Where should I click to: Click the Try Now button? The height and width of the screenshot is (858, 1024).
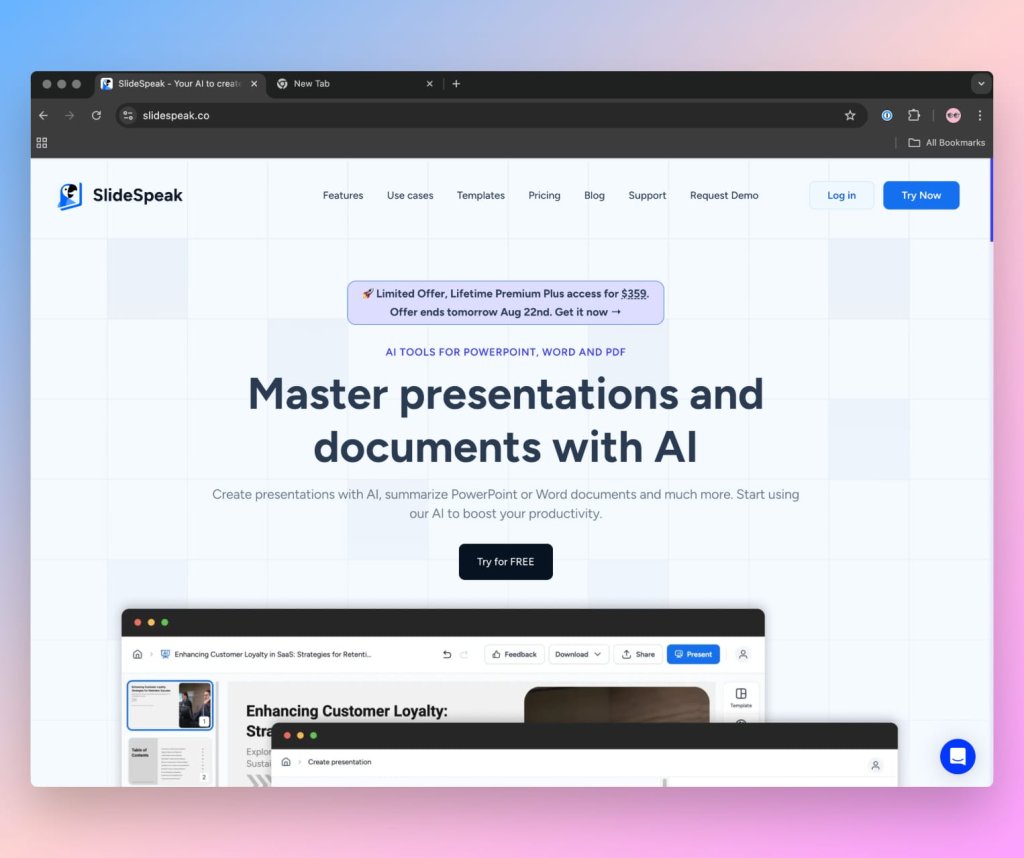tap(921, 195)
